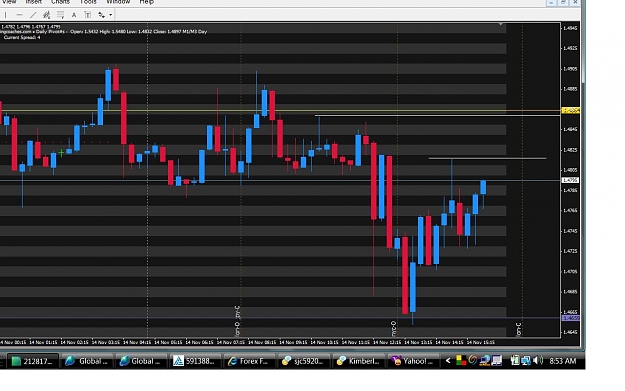Image resolution: width=625 pixels, height=391 pixels.
Task: Click the dual-computer network tray icon
Action: click(485, 361)
